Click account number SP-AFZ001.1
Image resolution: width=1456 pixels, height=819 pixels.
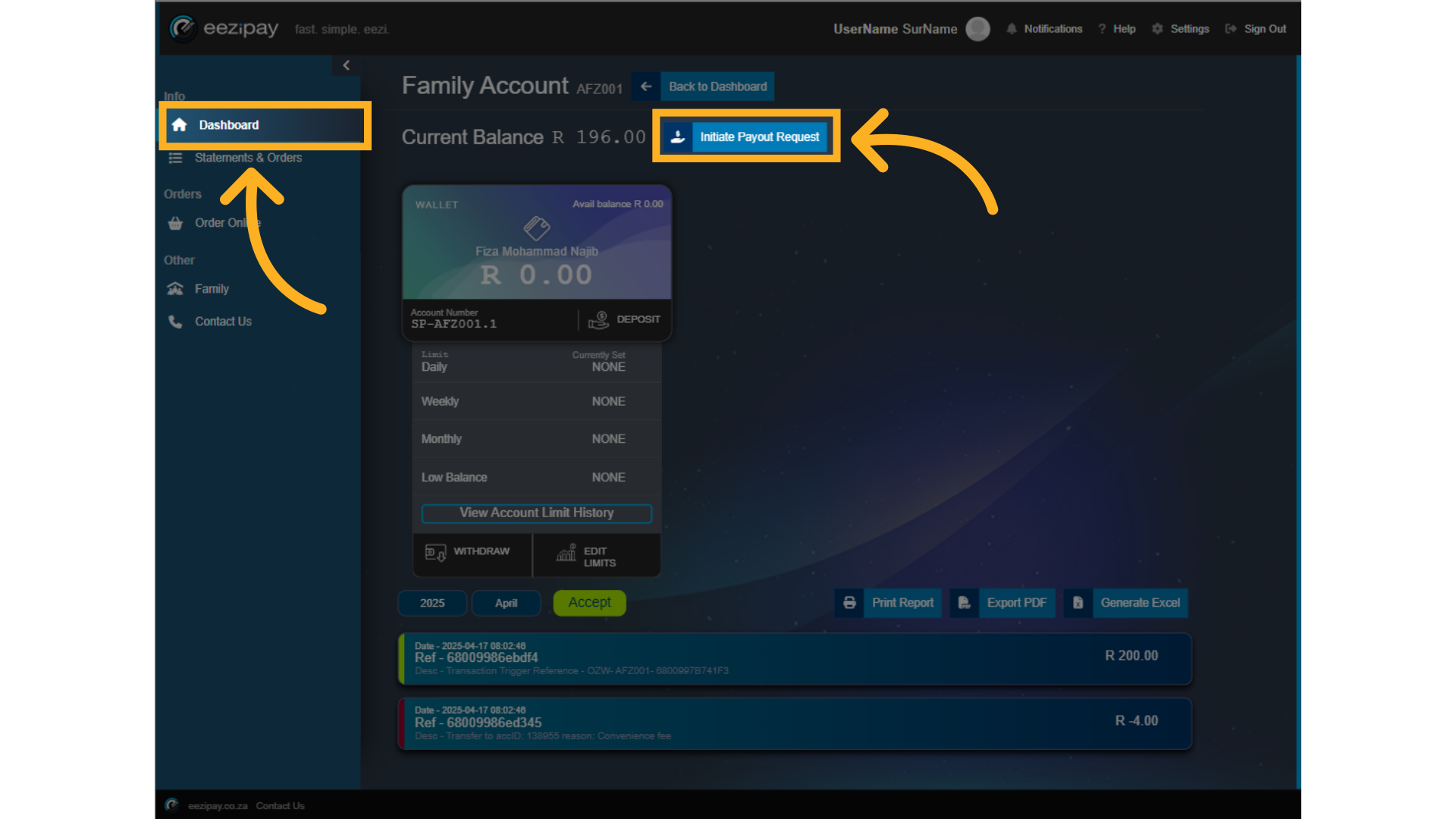pyautogui.click(x=453, y=324)
